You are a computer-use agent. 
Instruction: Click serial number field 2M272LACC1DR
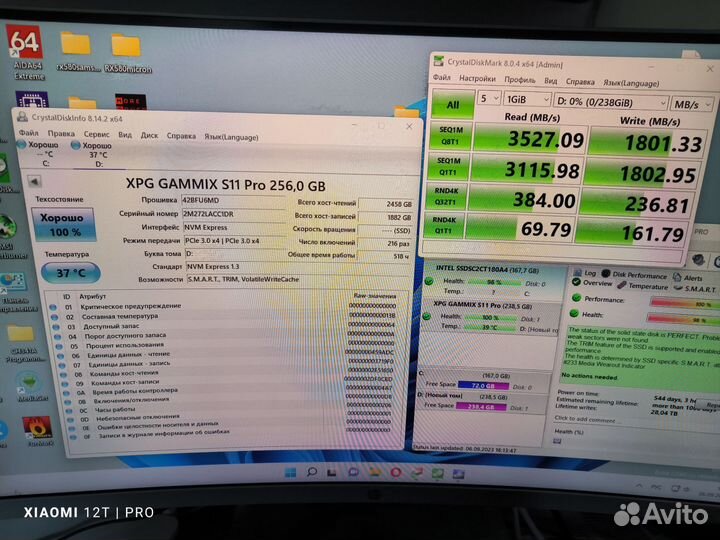[x=234, y=214]
